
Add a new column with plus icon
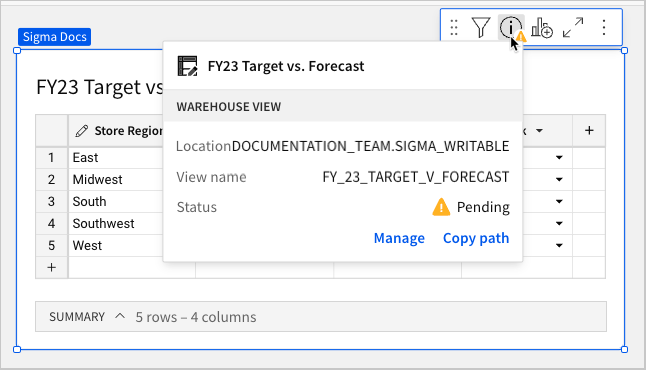(589, 131)
